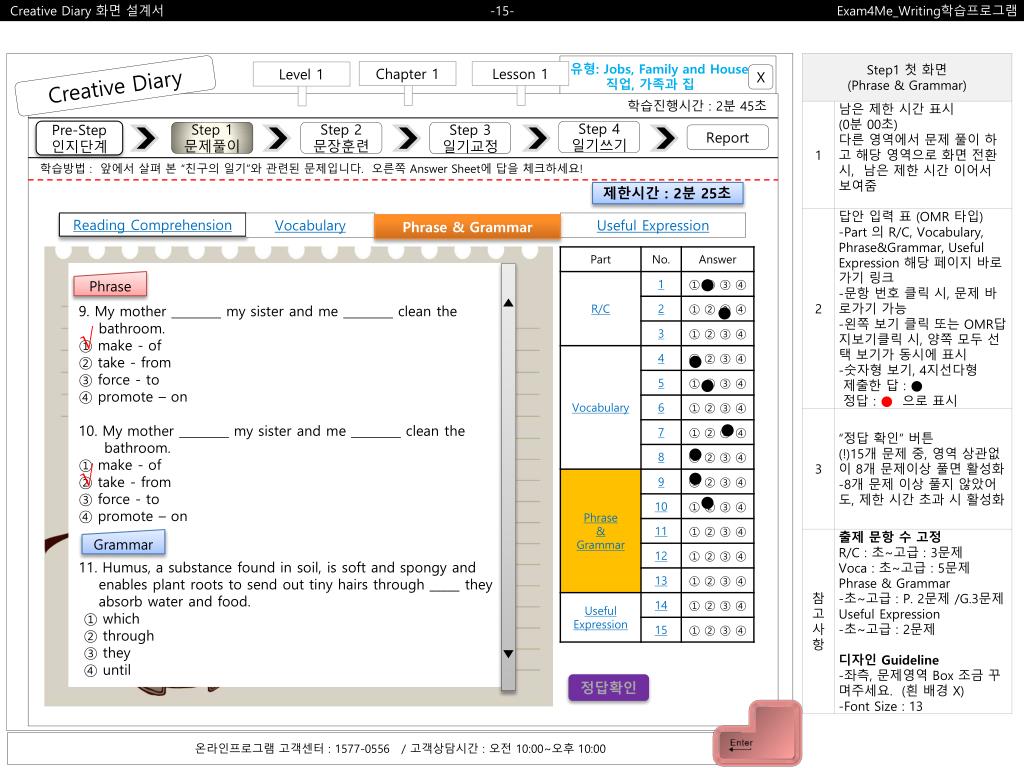
Task: Choose option ③ force - to in question 9
Action: [120, 380]
